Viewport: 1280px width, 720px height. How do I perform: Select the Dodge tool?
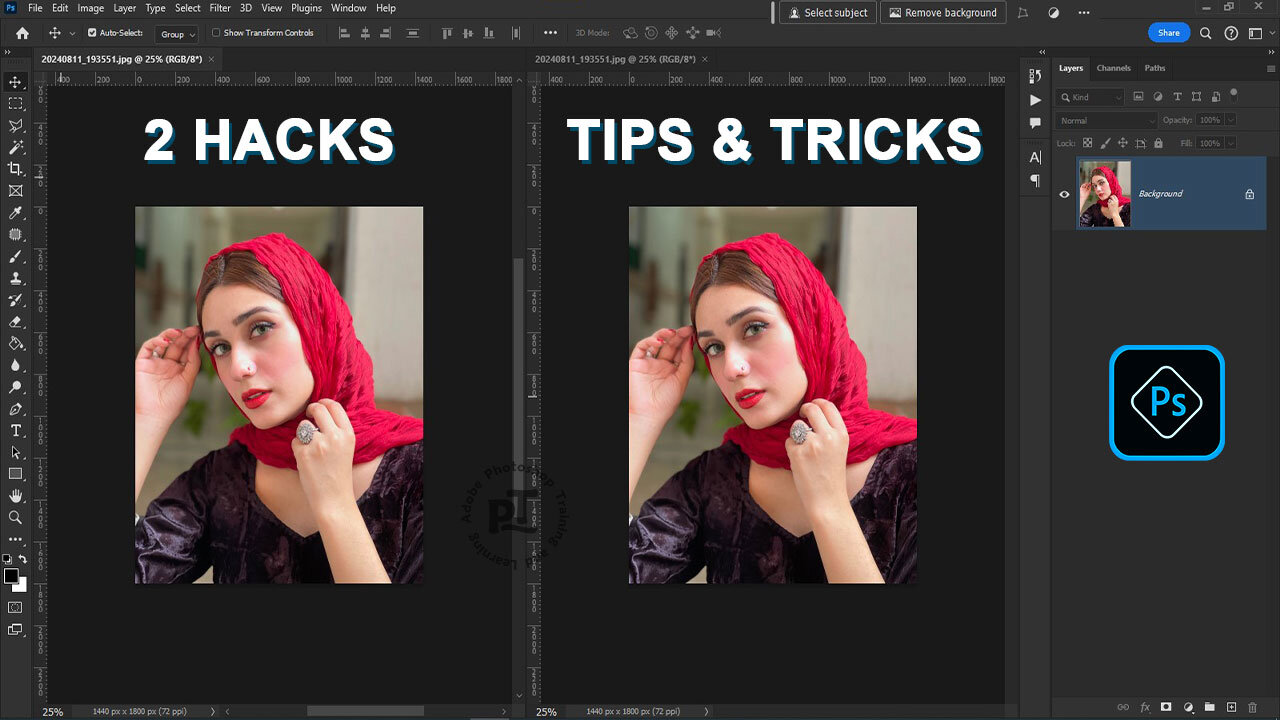pyautogui.click(x=15, y=388)
